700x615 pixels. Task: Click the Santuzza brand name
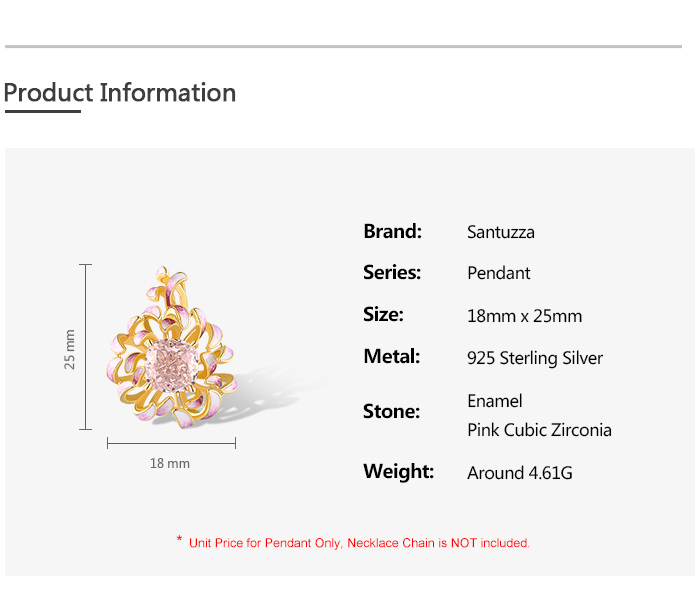[501, 232]
